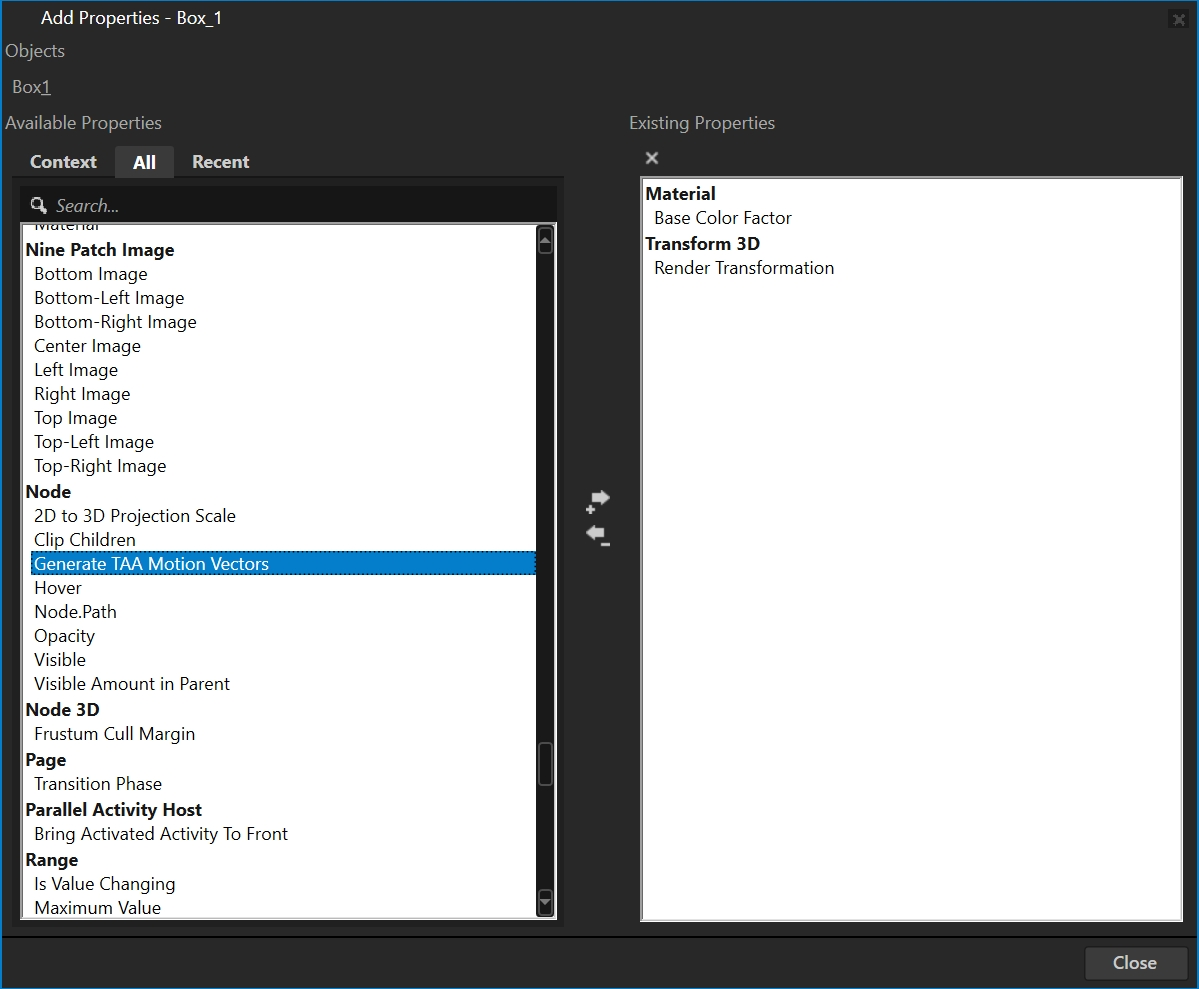The image size is (1199, 989).
Task: Select Bottom Image property
Action: [91, 274]
